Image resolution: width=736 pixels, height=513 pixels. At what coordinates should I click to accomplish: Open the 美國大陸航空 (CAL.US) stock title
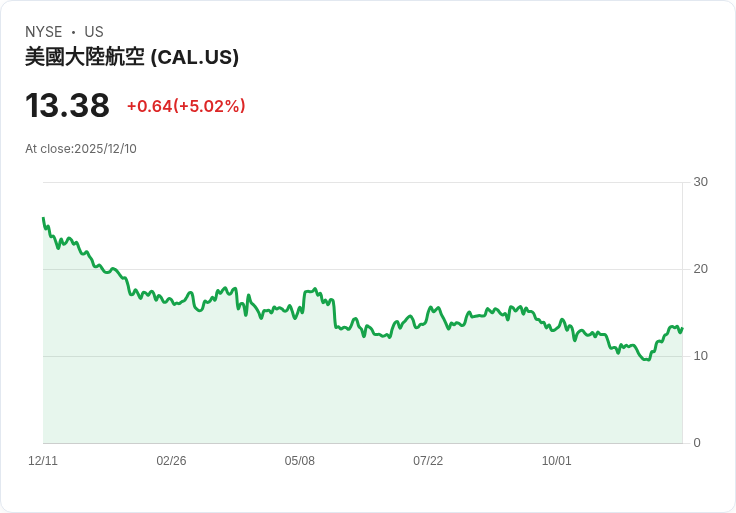132,58
